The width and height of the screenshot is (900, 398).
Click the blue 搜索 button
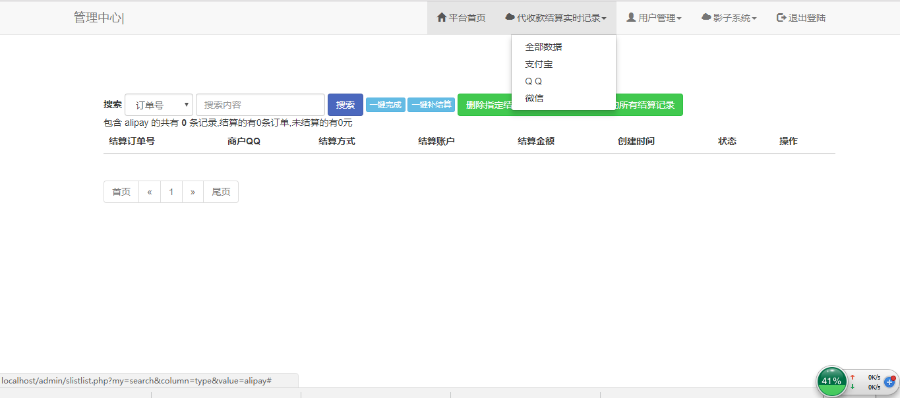[x=345, y=105]
